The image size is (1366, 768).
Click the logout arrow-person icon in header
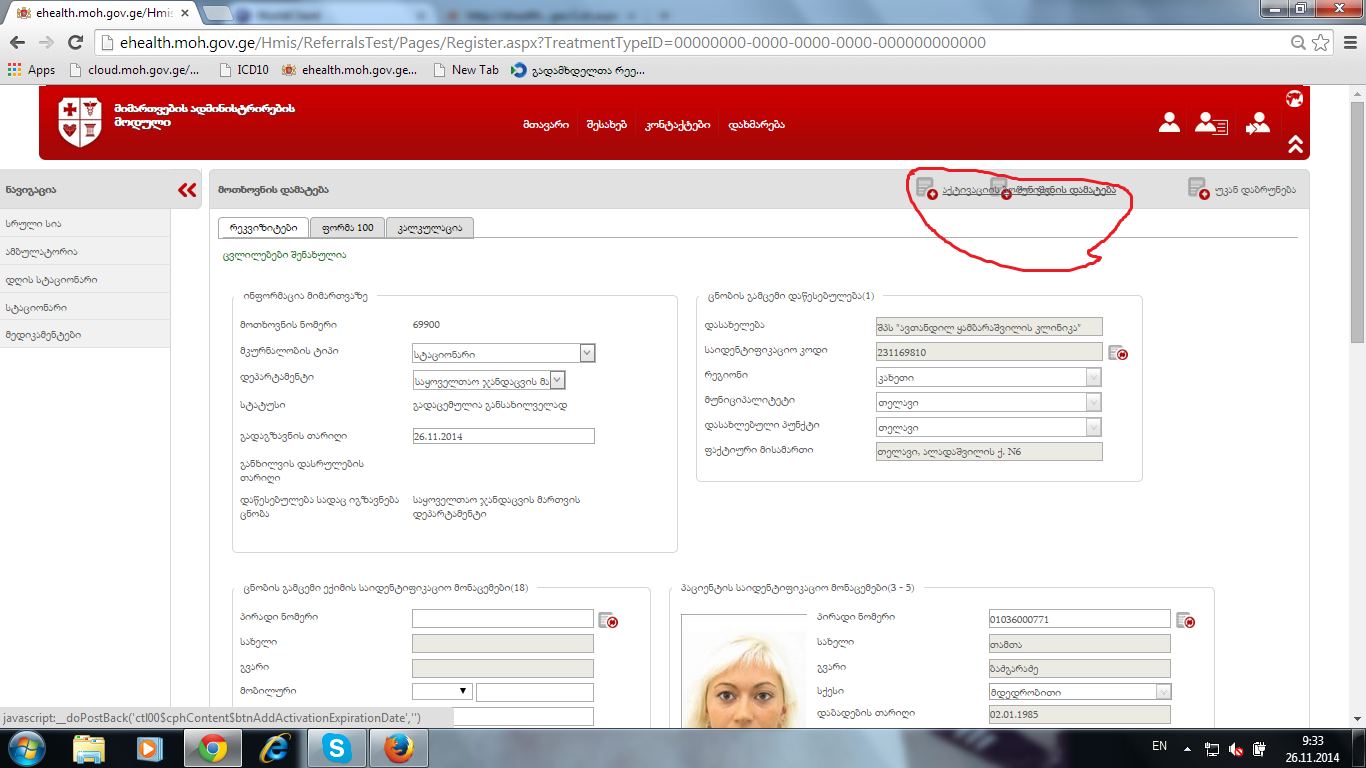click(x=1258, y=123)
